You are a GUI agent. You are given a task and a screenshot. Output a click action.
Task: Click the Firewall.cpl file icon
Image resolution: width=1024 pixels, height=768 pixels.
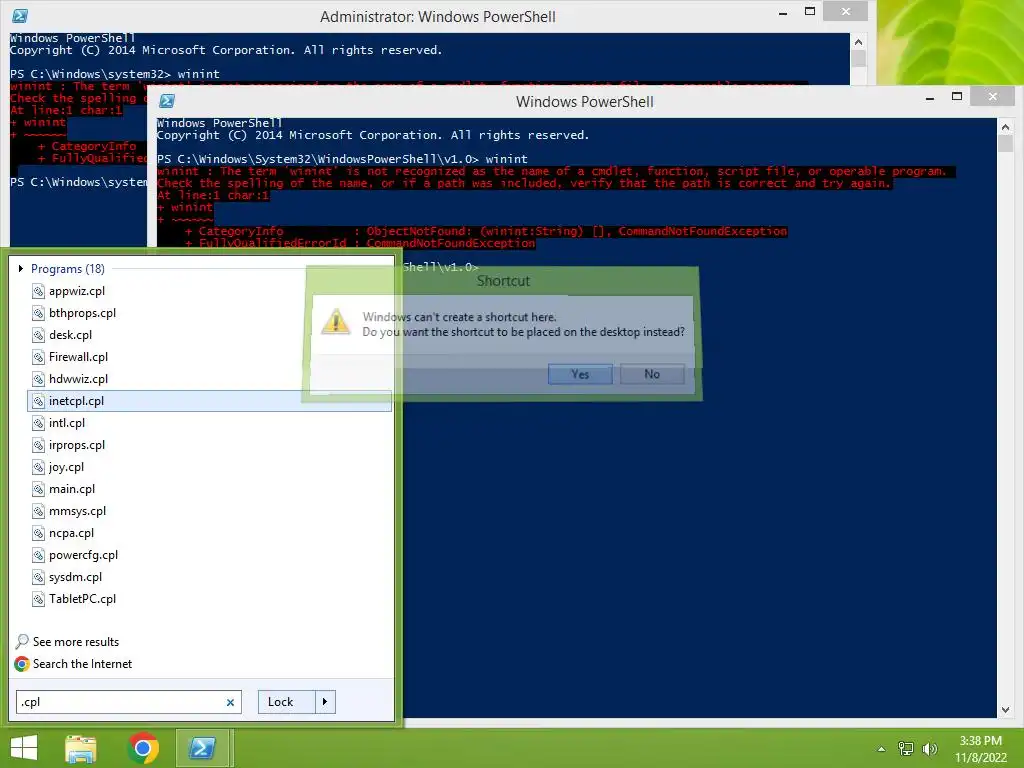(39, 357)
